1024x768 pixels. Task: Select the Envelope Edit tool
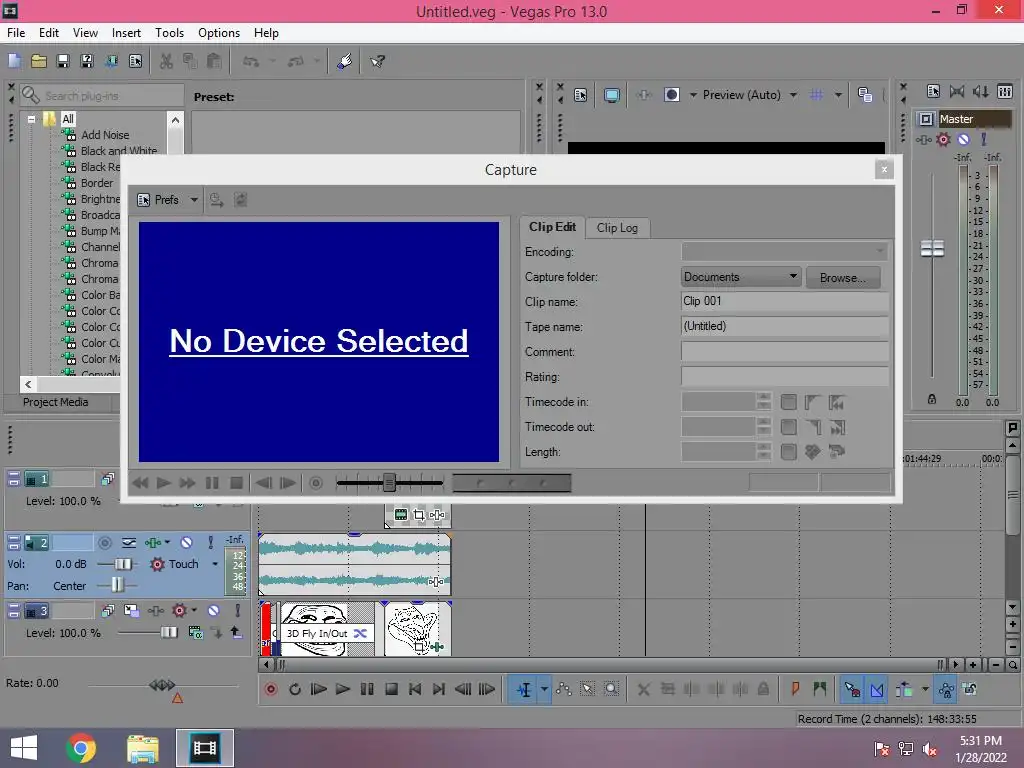point(564,689)
